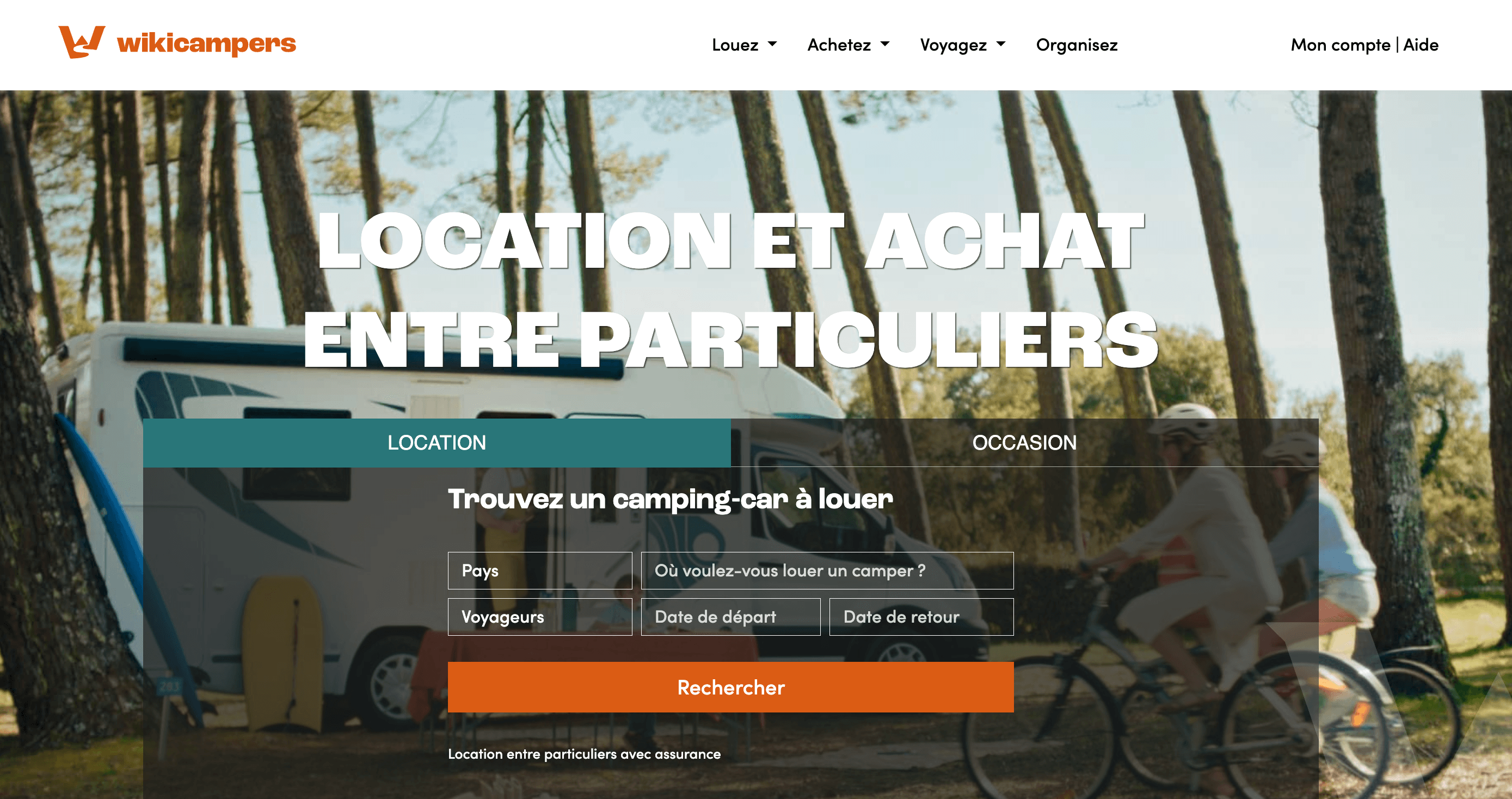This screenshot has height=799, width=1512.
Task: Expand the Louez dropdown arrow
Action: point(772,44)
